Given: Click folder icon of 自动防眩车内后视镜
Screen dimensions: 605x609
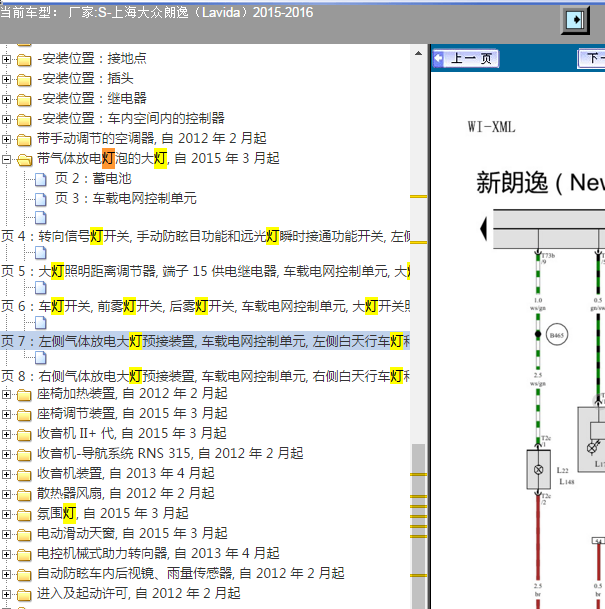Looking at the screenshot, I should [x=24, y=575].
